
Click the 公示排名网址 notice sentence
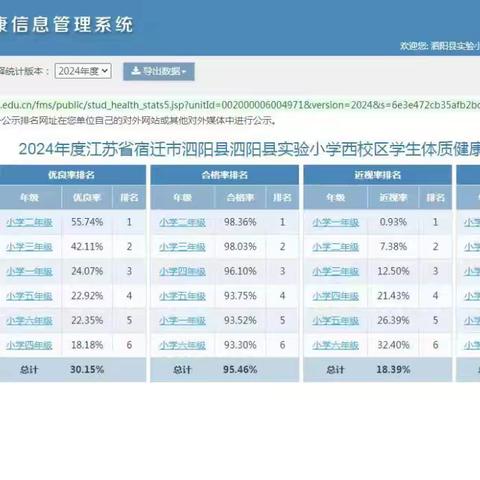tap(138, 120)
